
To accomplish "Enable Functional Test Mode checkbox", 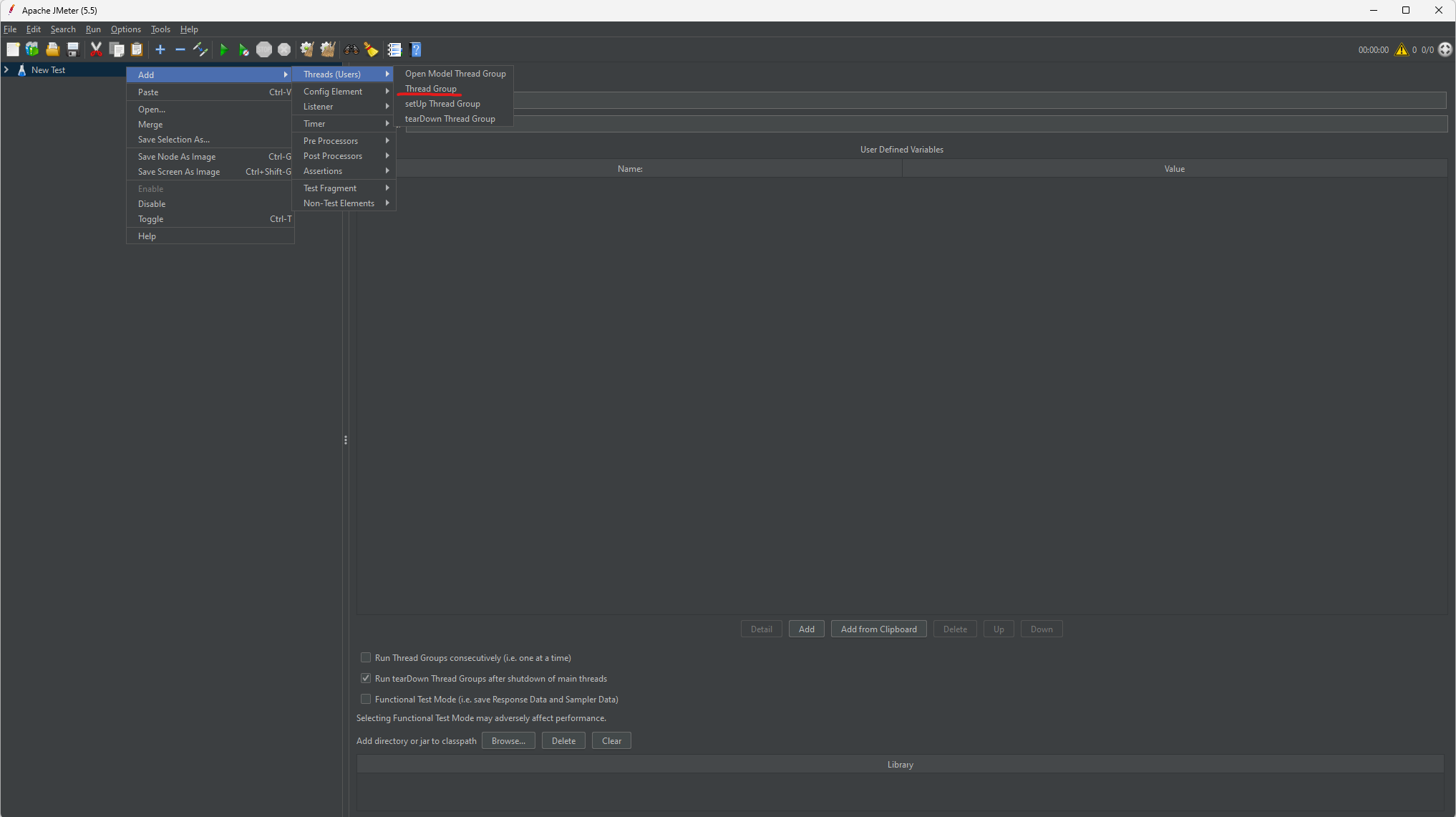I will 366,699.
